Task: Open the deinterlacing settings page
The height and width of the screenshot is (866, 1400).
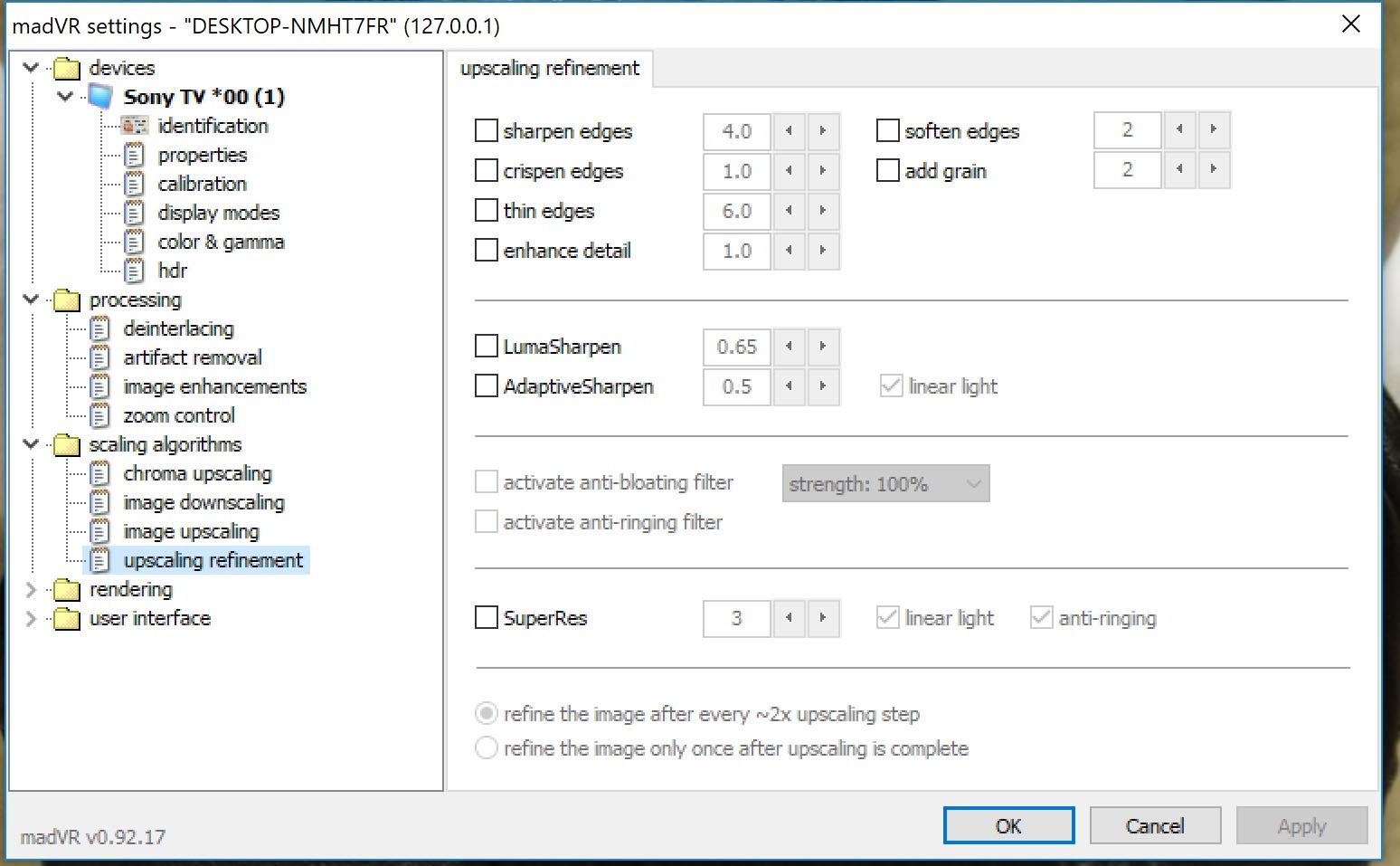Action: click(x=178, y=328)
